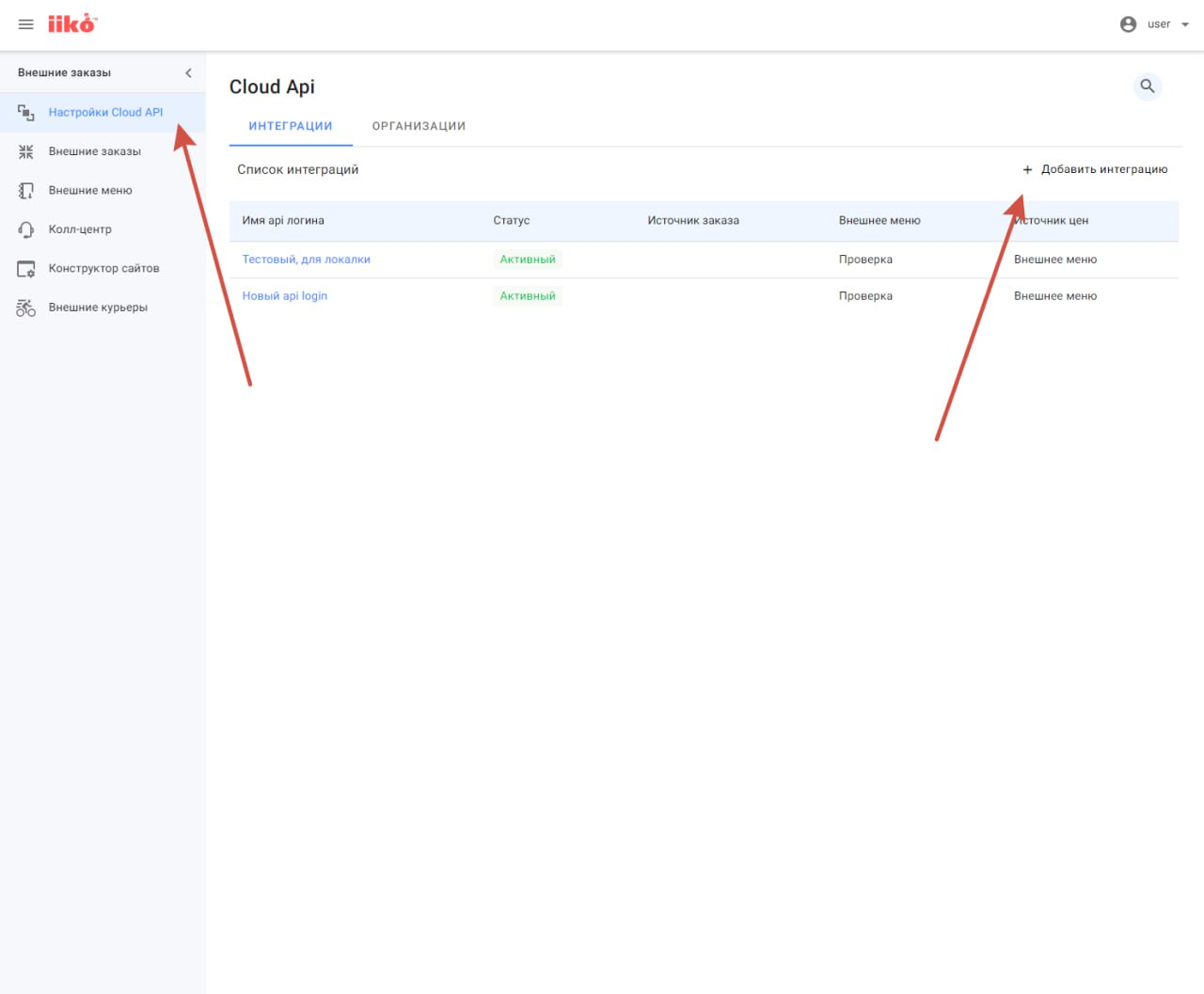
Task: Click Активный status of Тестовый row
Action: coord(528,260)
